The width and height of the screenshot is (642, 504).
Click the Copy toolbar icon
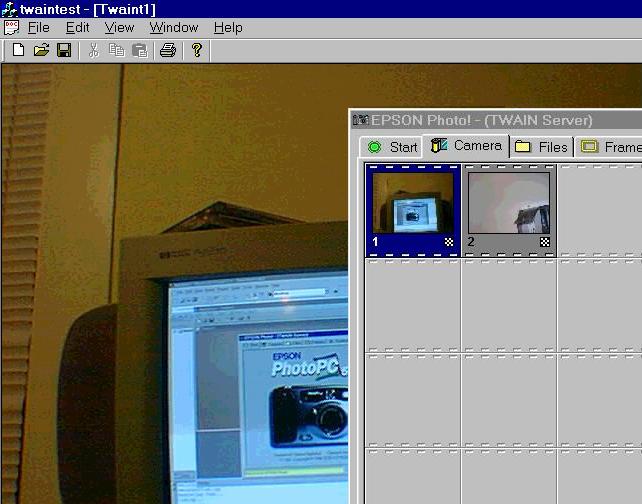[x=117, y=50]
